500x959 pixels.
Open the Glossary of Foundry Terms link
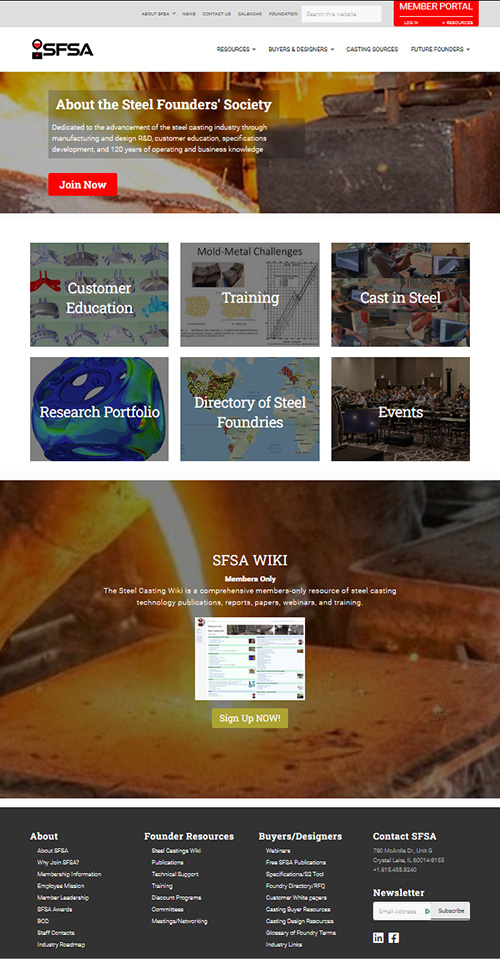(300, 933)
